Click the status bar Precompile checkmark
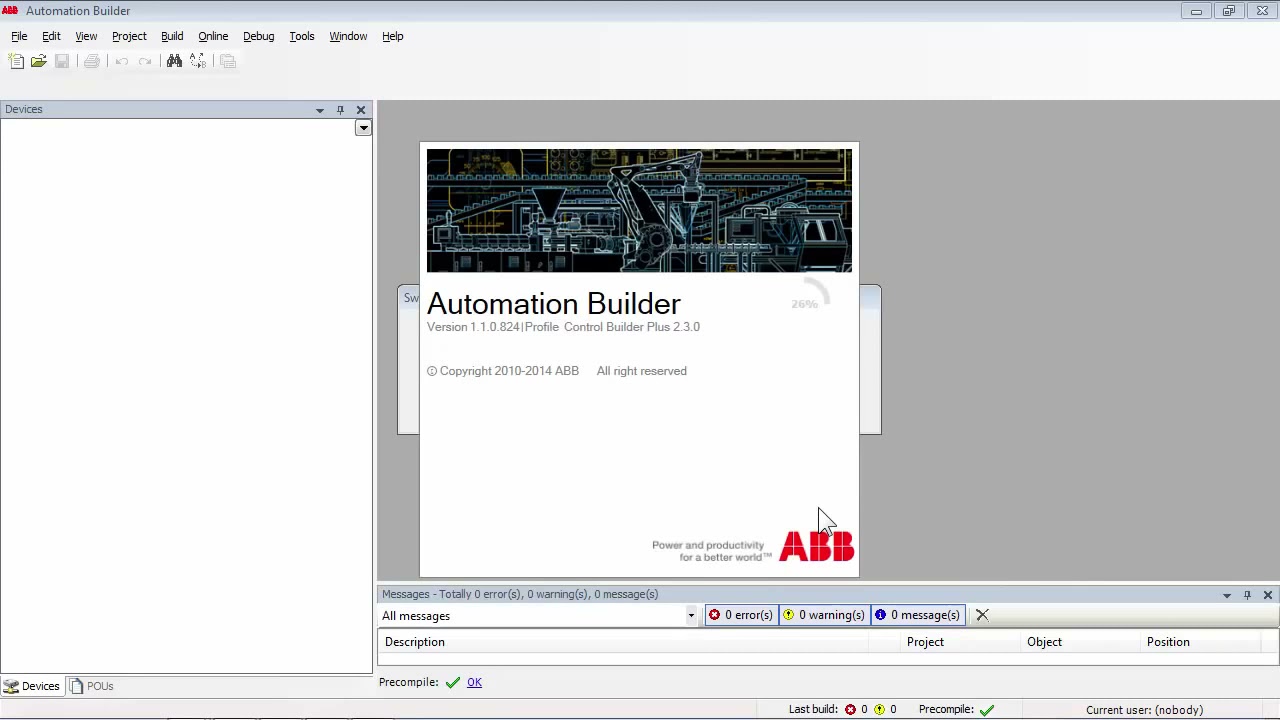 click(987, 710)
